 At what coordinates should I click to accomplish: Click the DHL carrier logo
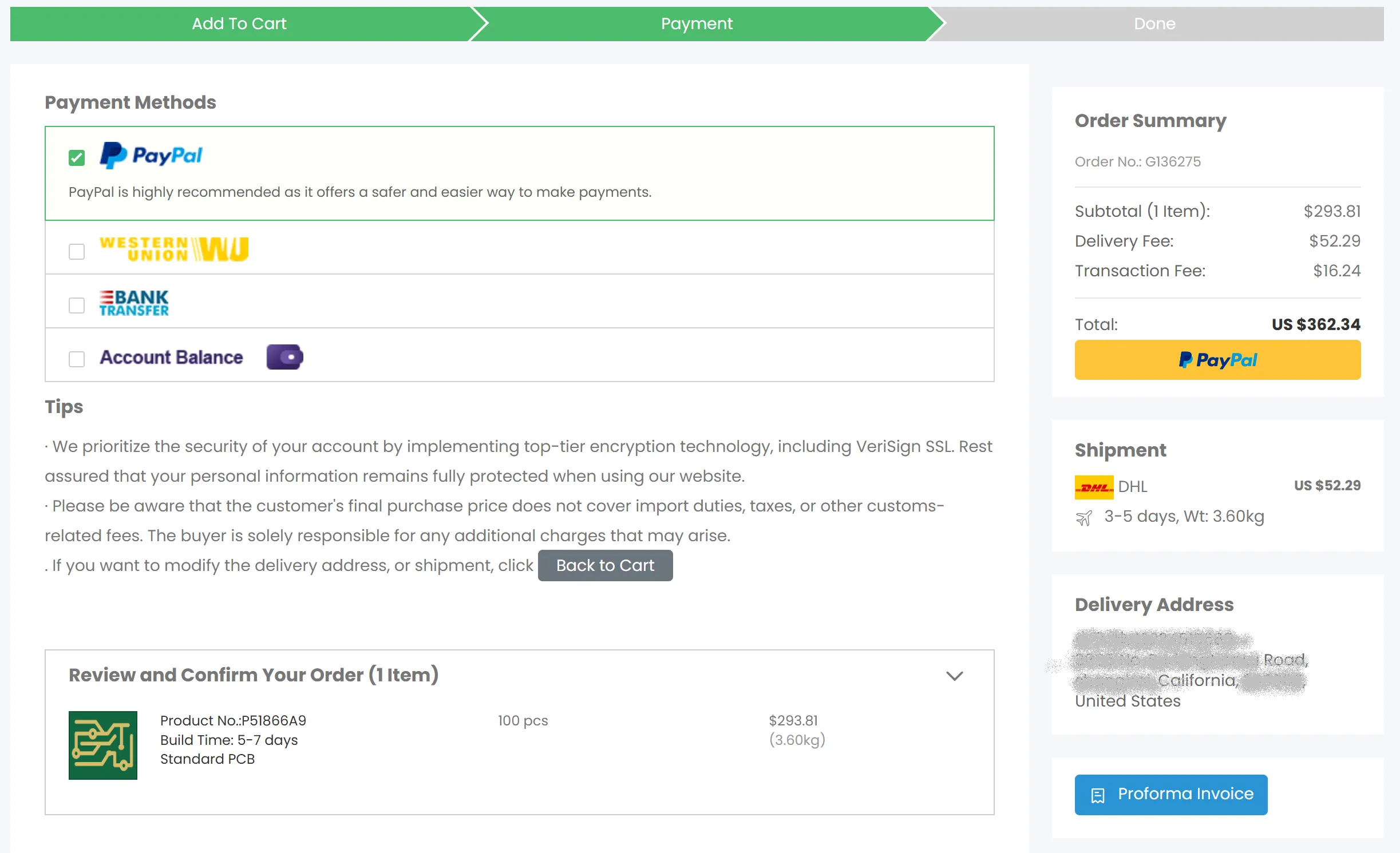(x=1094, y=487)
